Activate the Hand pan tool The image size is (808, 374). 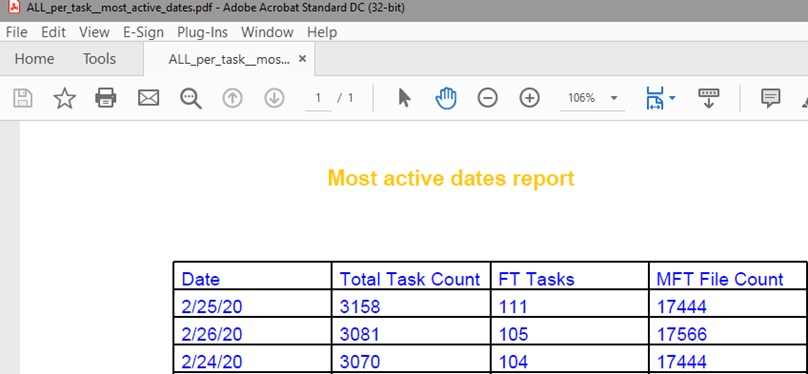(446, 98)
